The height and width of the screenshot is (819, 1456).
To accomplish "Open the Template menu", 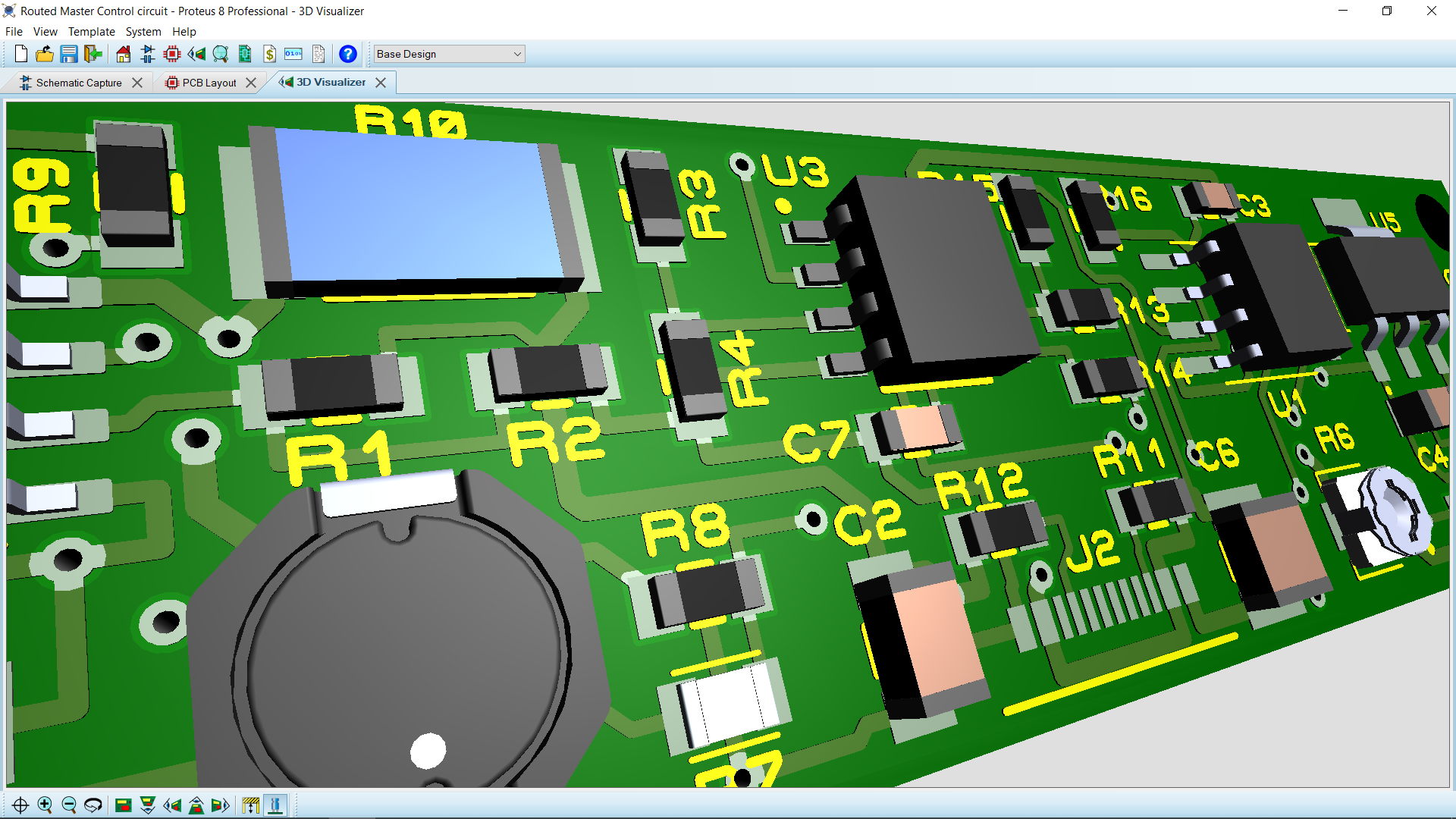I will 91,32.
